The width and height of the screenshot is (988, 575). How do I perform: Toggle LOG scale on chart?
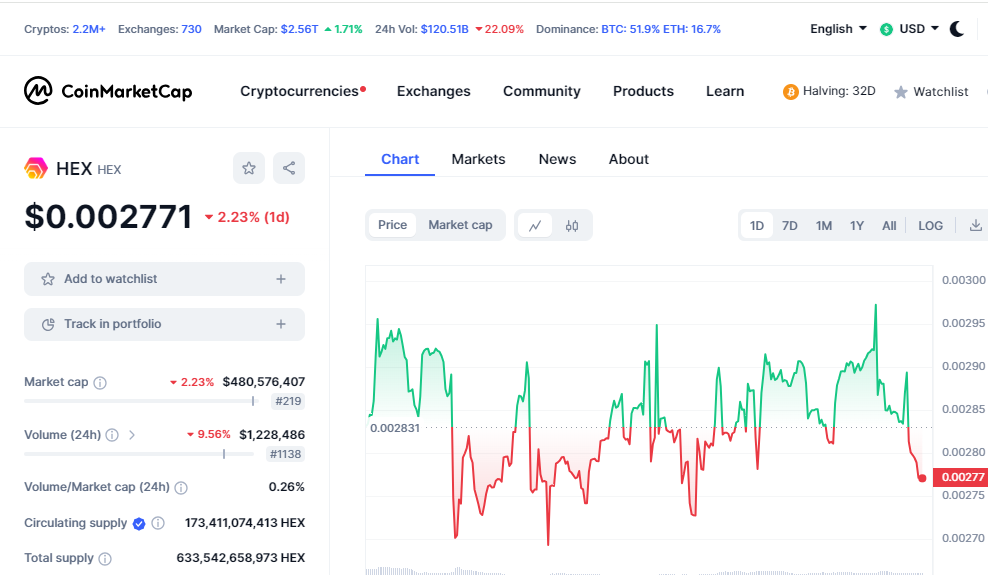(x=930, y=225)
